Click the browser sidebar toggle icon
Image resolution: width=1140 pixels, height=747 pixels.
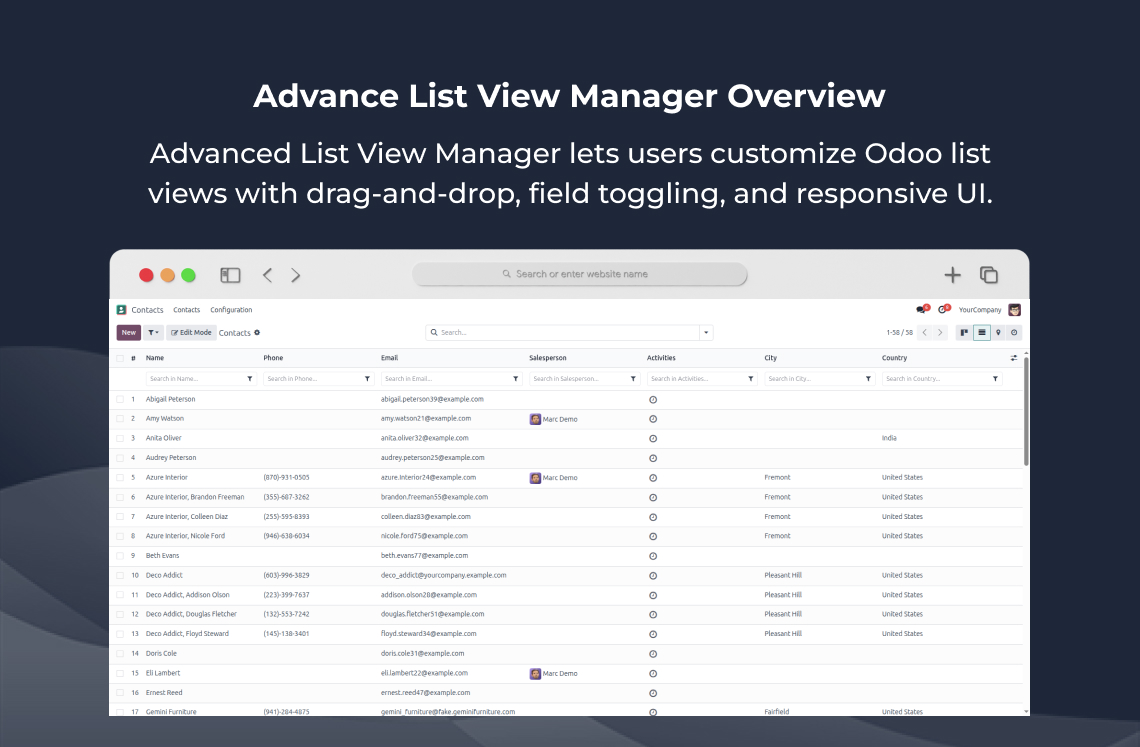(x=230, y=275)
